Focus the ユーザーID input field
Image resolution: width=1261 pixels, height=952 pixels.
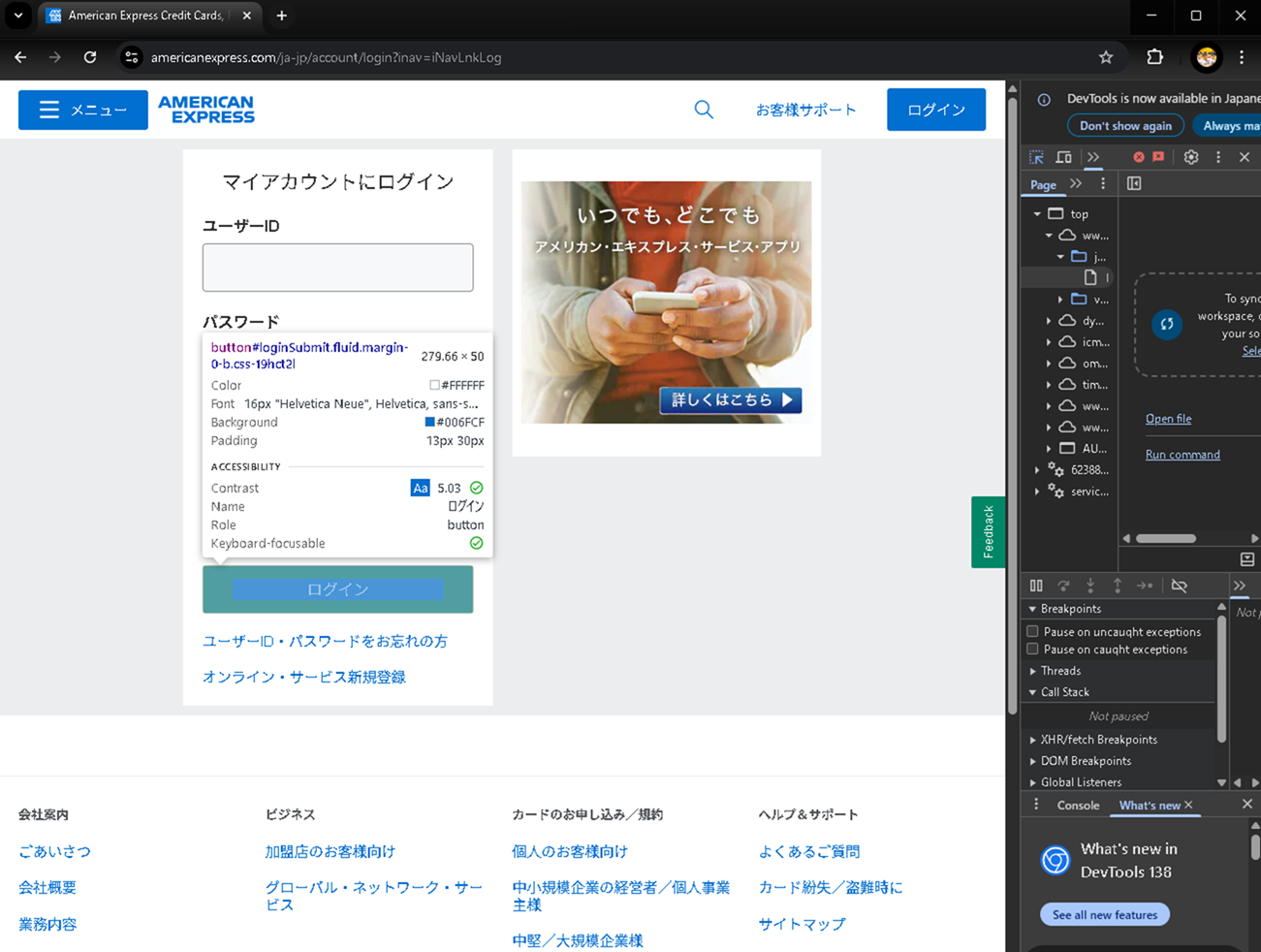point(338,268)
